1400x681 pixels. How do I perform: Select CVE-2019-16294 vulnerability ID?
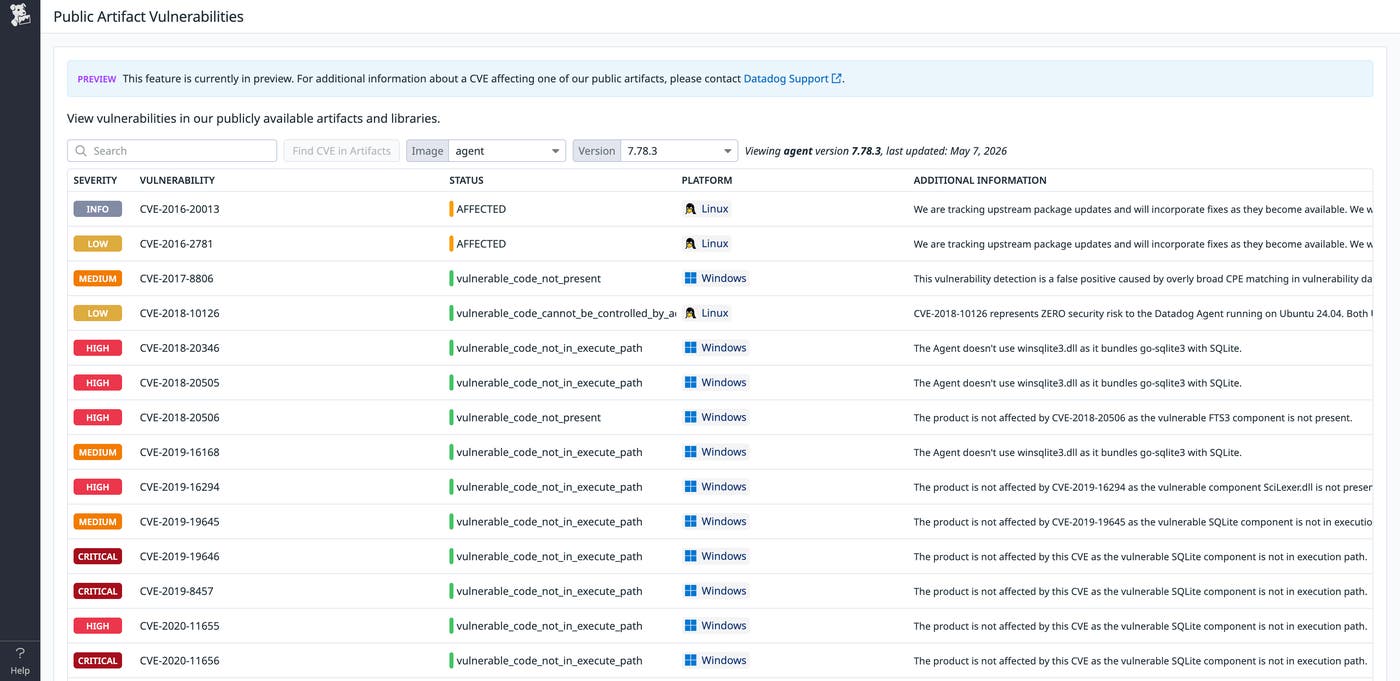point(180,487)
